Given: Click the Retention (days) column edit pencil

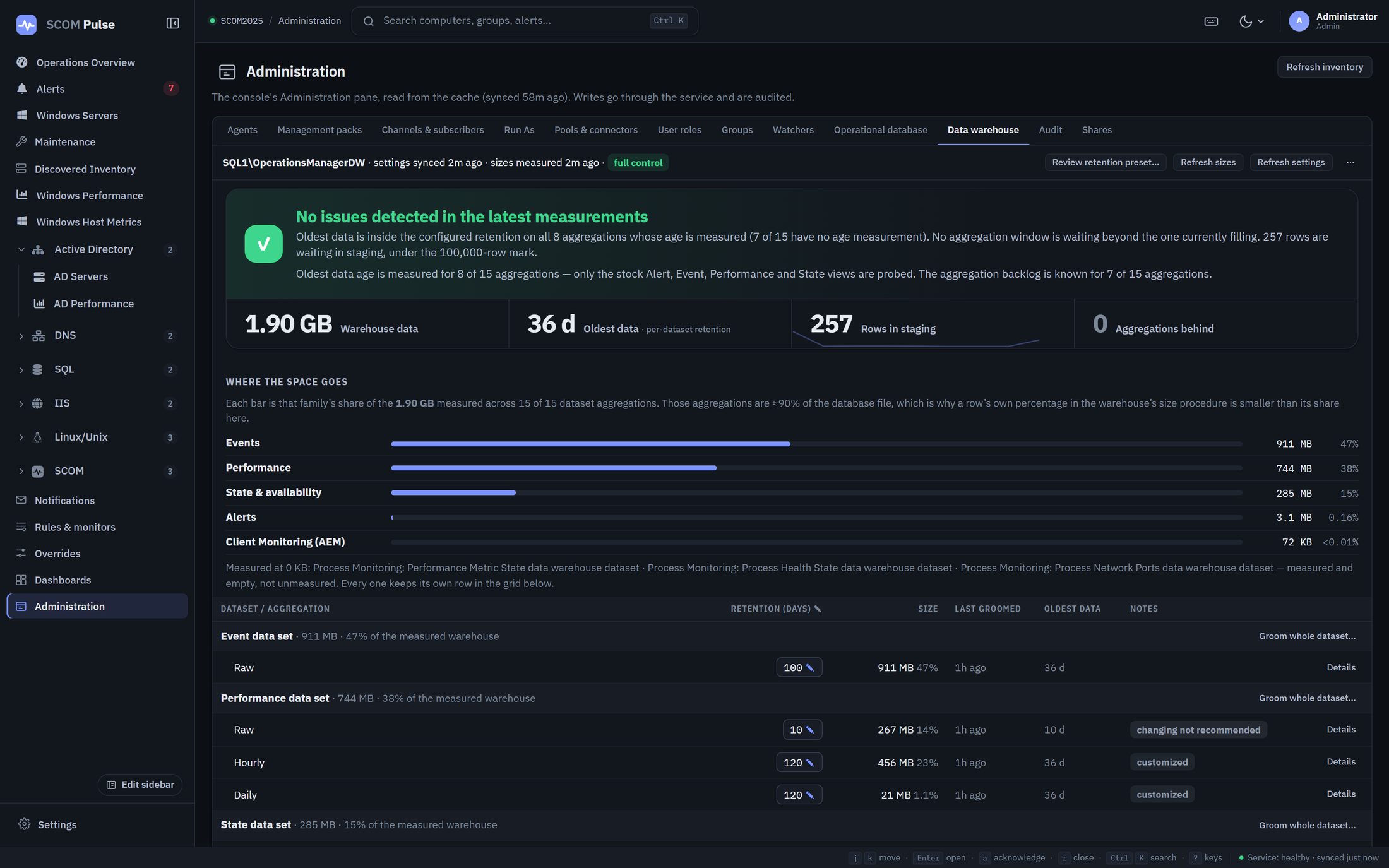Looking at the screenshot, I should pyautogui.click(x=818, y=609).
